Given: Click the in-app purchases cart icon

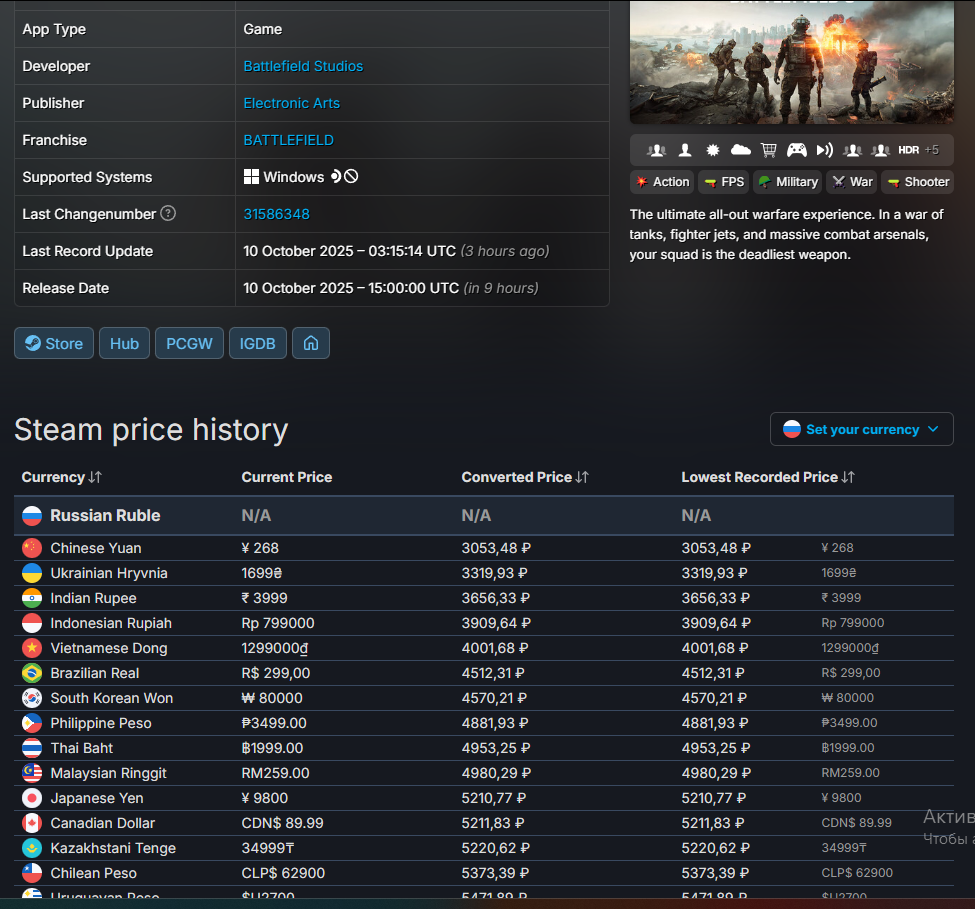Looking at the screenshot, I should pyautogui.click(x=769, y=150).
